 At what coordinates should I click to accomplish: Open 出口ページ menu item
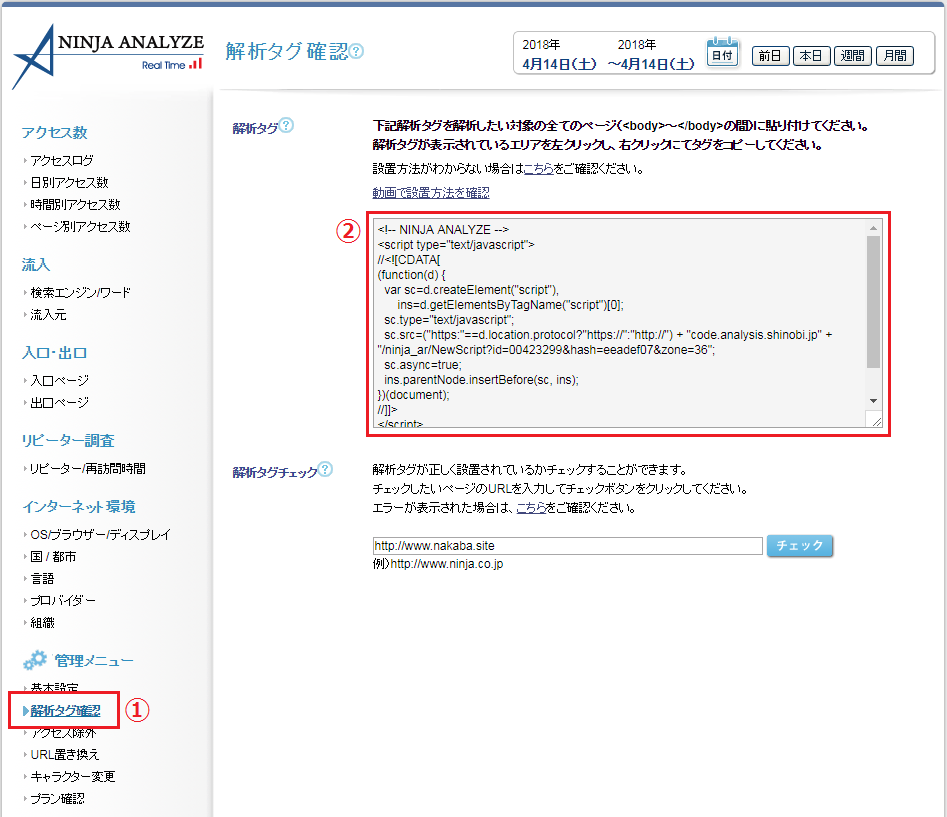tap(59, 403)
